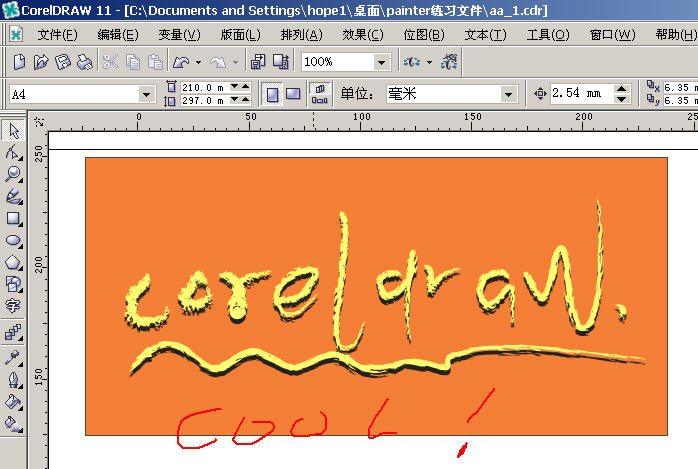Cut selection with scissors icon
698x469 pixels.
click(x=110, y=62)
